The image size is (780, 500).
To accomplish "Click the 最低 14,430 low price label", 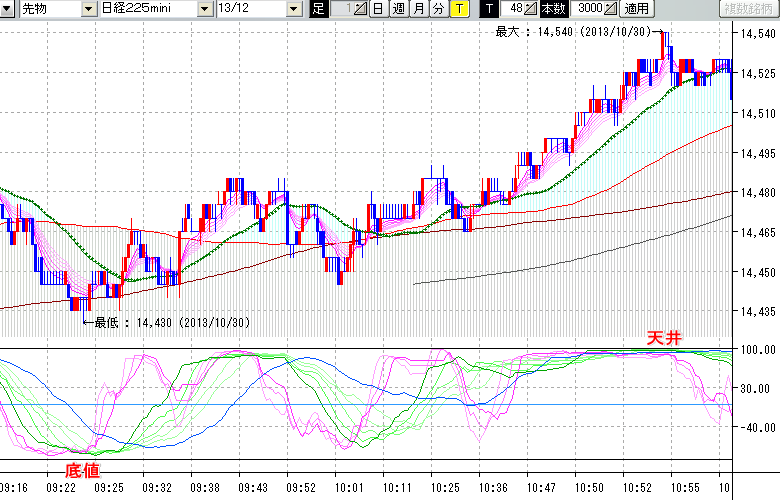I will click(x=166, y=322).
